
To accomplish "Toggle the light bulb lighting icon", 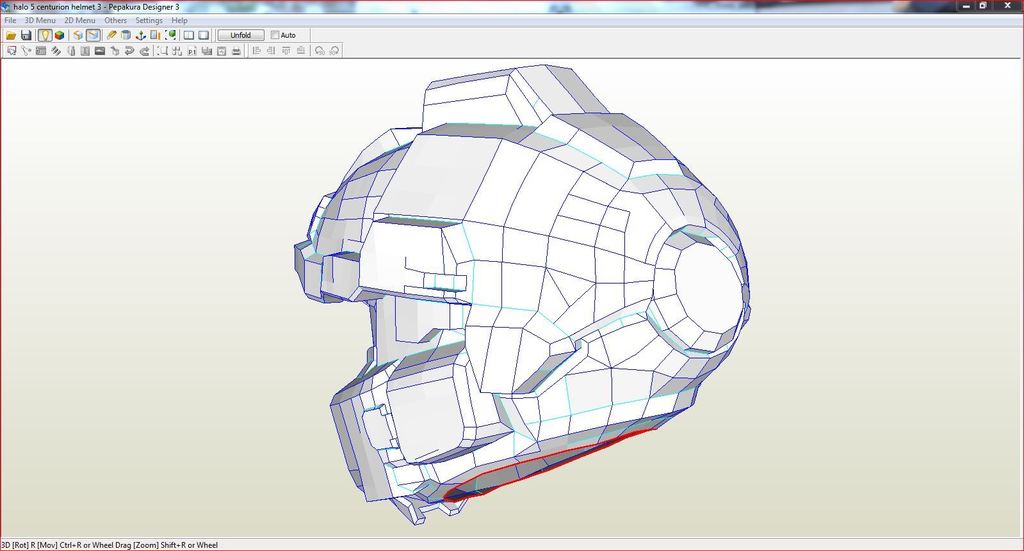I will coord(45,35).
